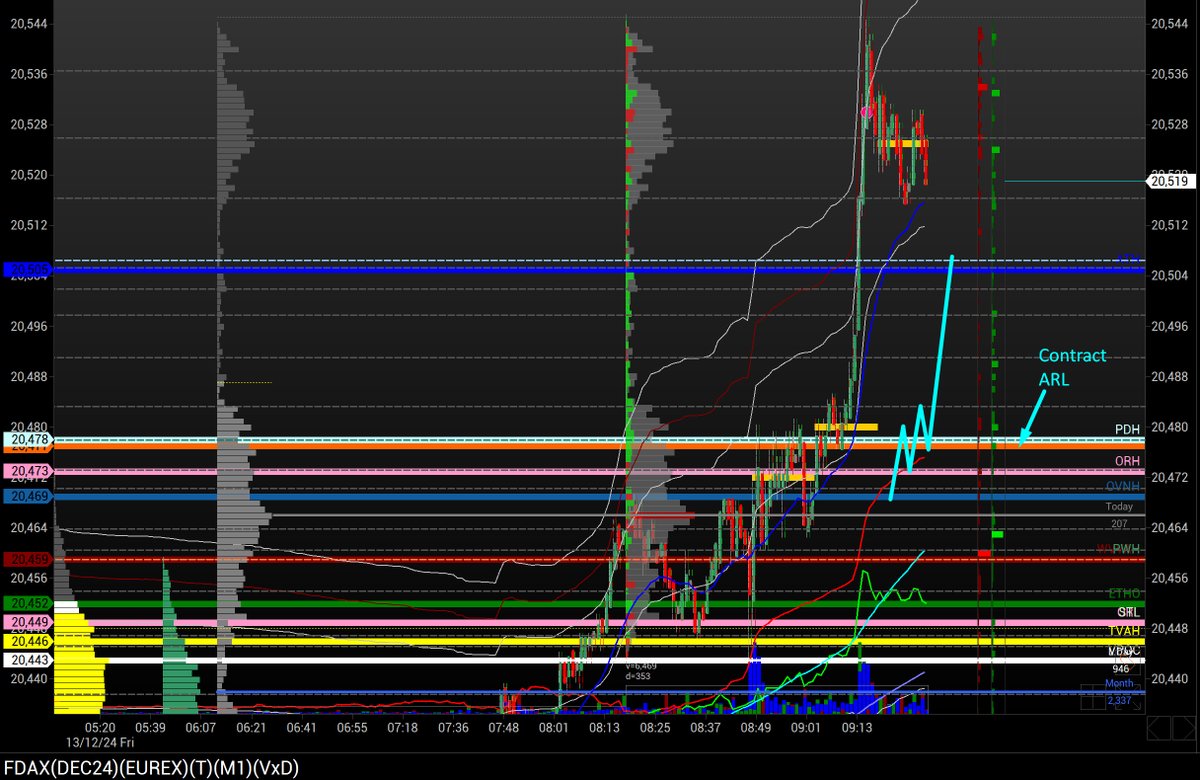Click the Today VWAP label
The image size is (1200, 780).
click(x=1118, y=506)
